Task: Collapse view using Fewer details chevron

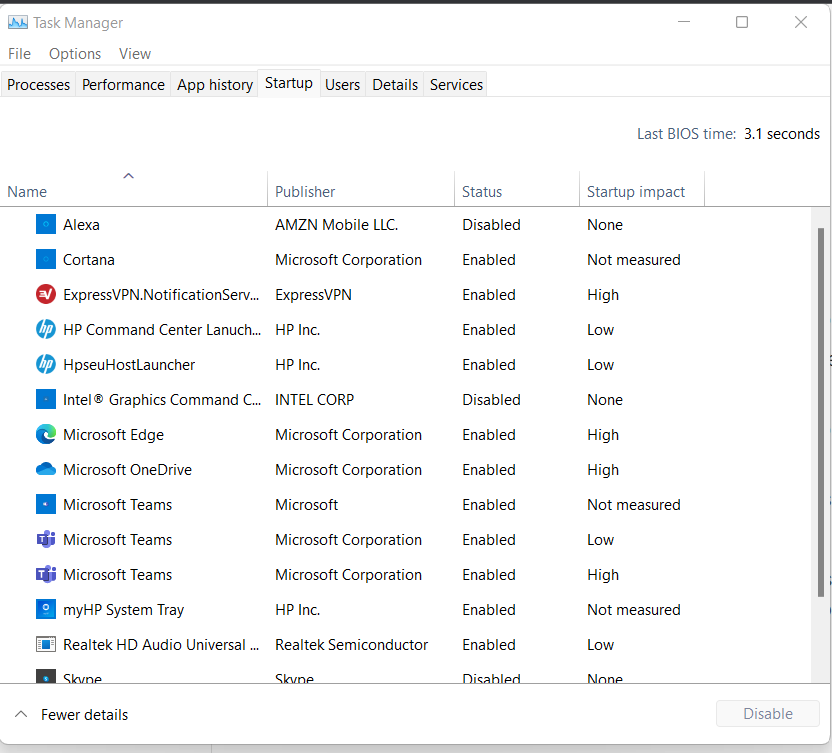Action: pos(21,714)
